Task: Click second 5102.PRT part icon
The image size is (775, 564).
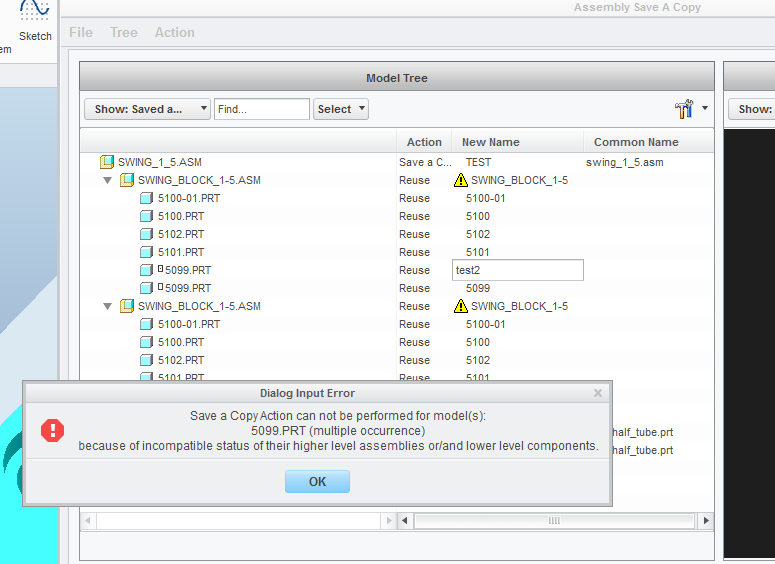Action: tap(146, 360)
